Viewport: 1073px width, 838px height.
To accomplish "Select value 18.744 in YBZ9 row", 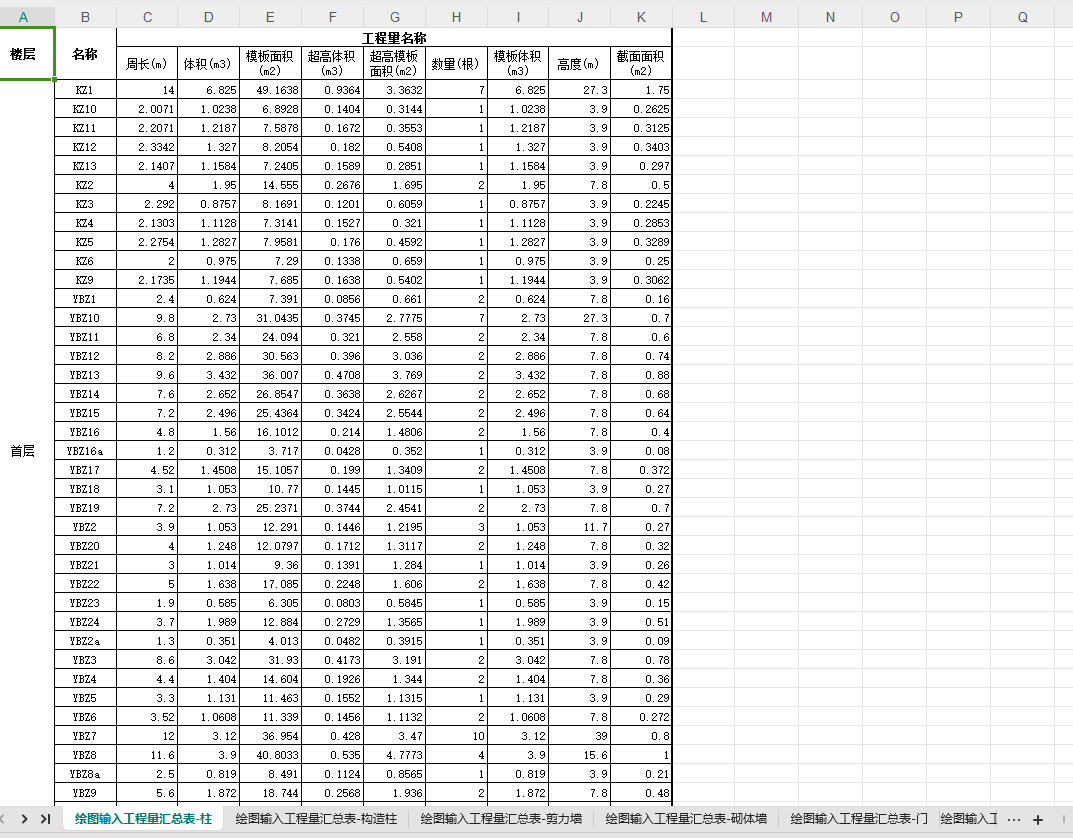I will (x=270, y=793).
